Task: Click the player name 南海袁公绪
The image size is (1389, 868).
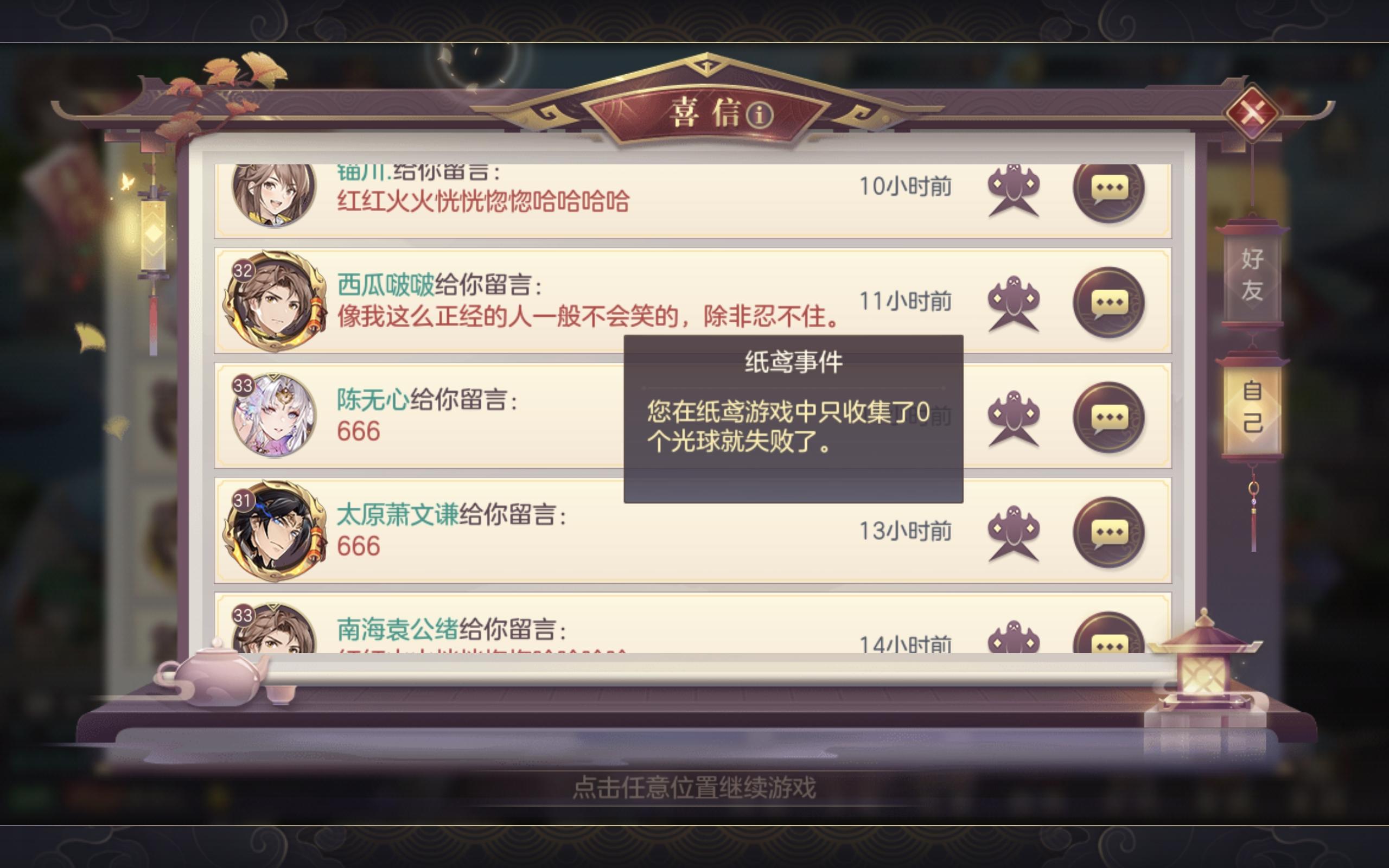Action: [397, 629]
